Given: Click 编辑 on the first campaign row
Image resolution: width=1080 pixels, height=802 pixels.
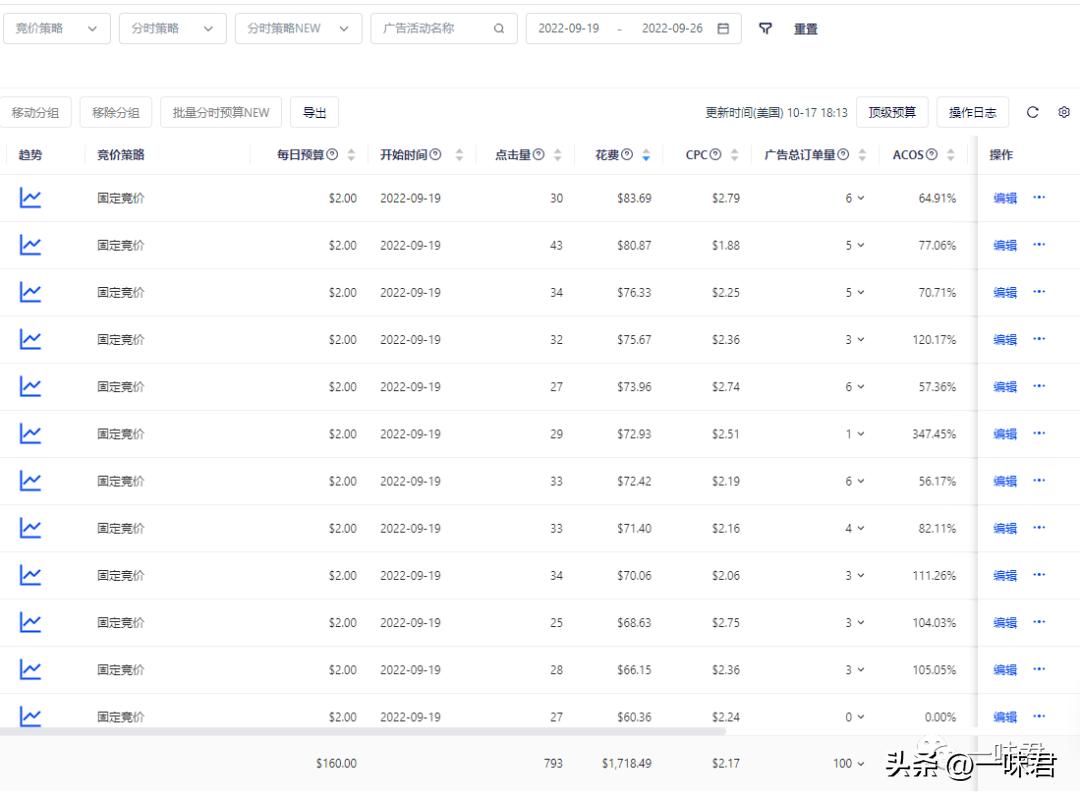Looking at the screenshot, I should point(1004,197).
